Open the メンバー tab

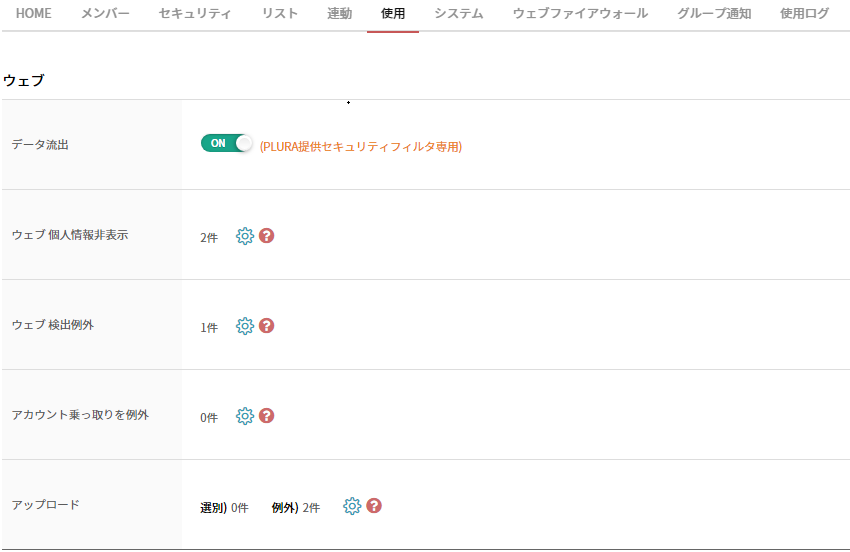(105, 14)
